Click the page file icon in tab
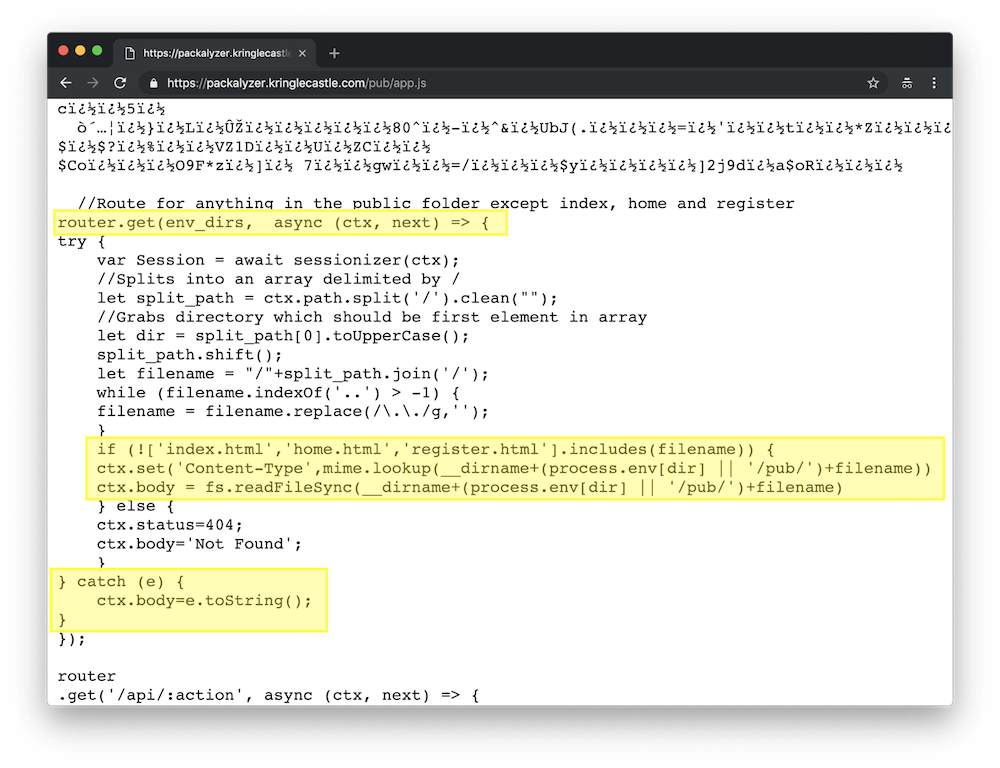The width and height of the screenshot is (1000, 768). point(129,54)
